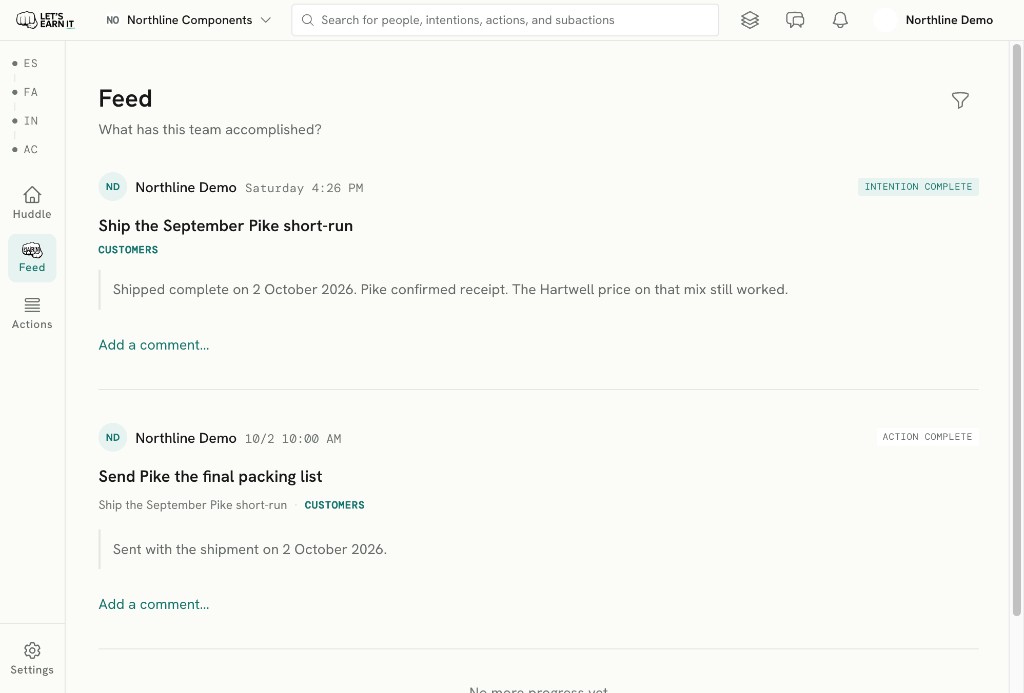Click Northline Demo author on the Saturday post
1024x693 pixels.
click(186, 187)
